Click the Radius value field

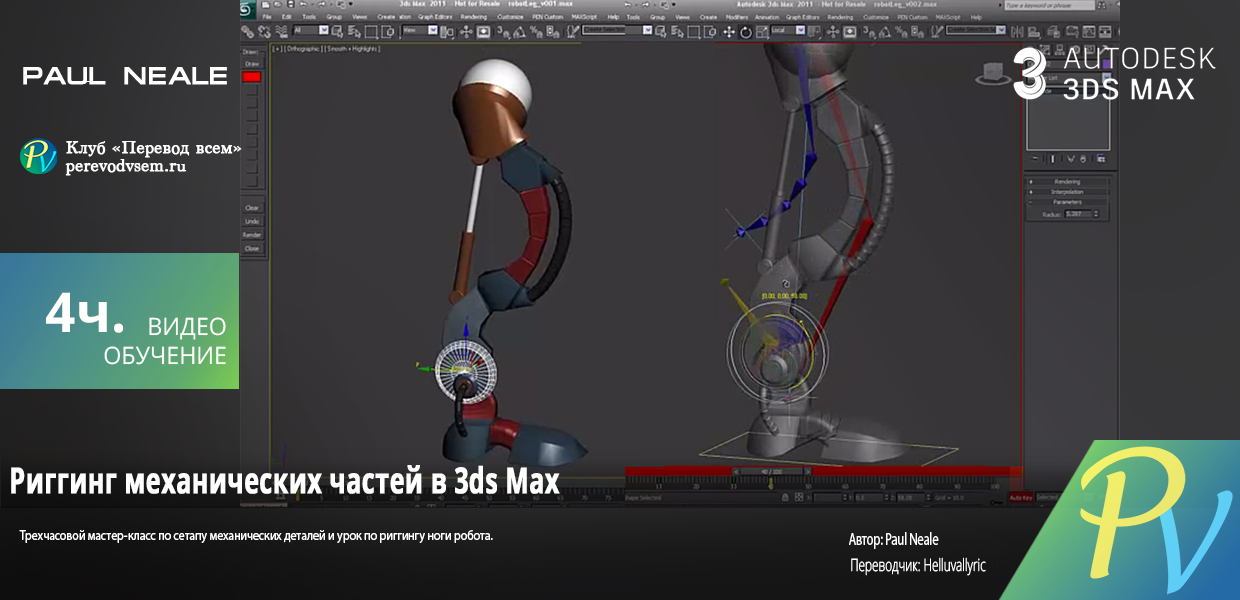pyautogui.click(x=1078, y=214)
